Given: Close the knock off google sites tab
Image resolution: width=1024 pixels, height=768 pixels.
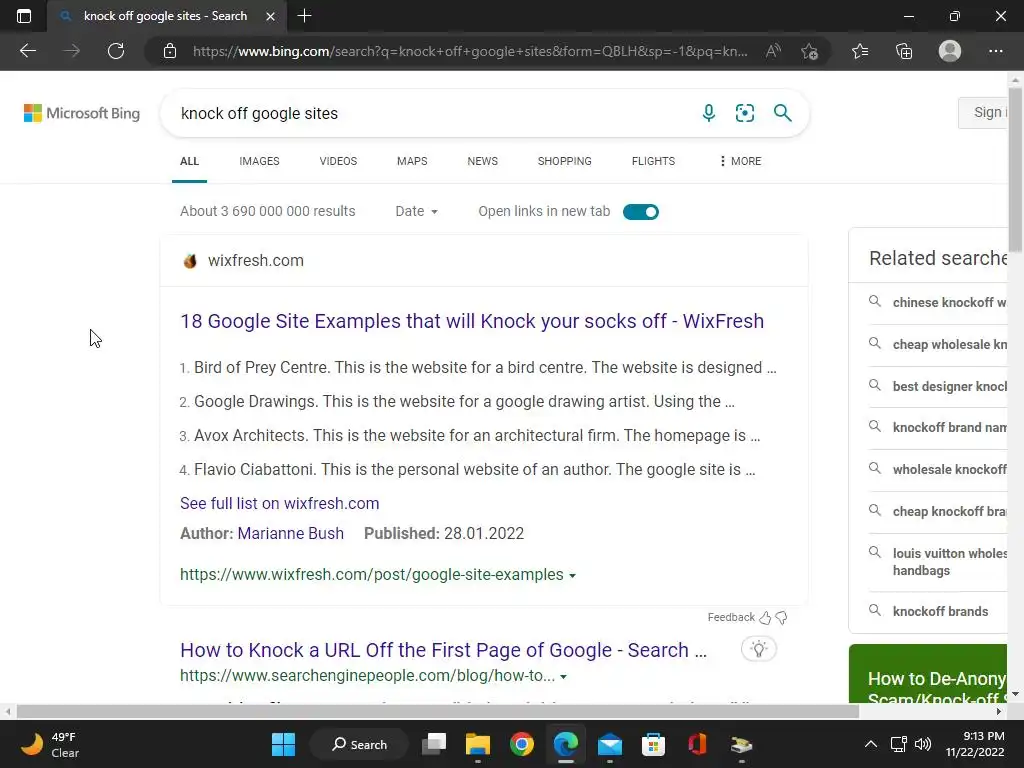Looking at the screenshot, I should point(270,16).
